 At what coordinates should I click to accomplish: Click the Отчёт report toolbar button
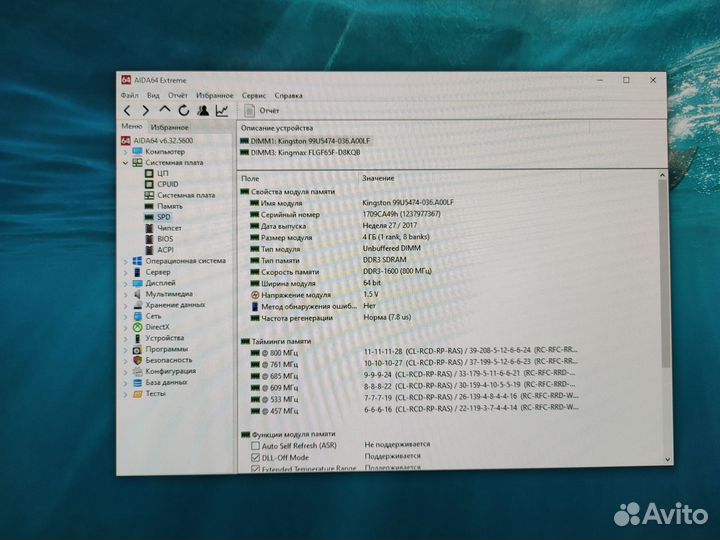click(261, 111)
